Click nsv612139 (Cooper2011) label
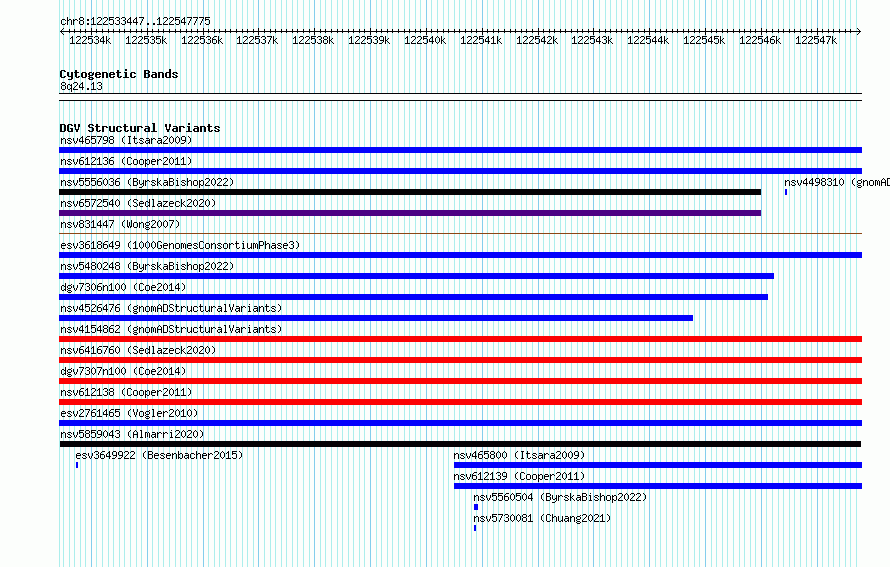This screenshot has height=567, width=890. pos(519,476)
